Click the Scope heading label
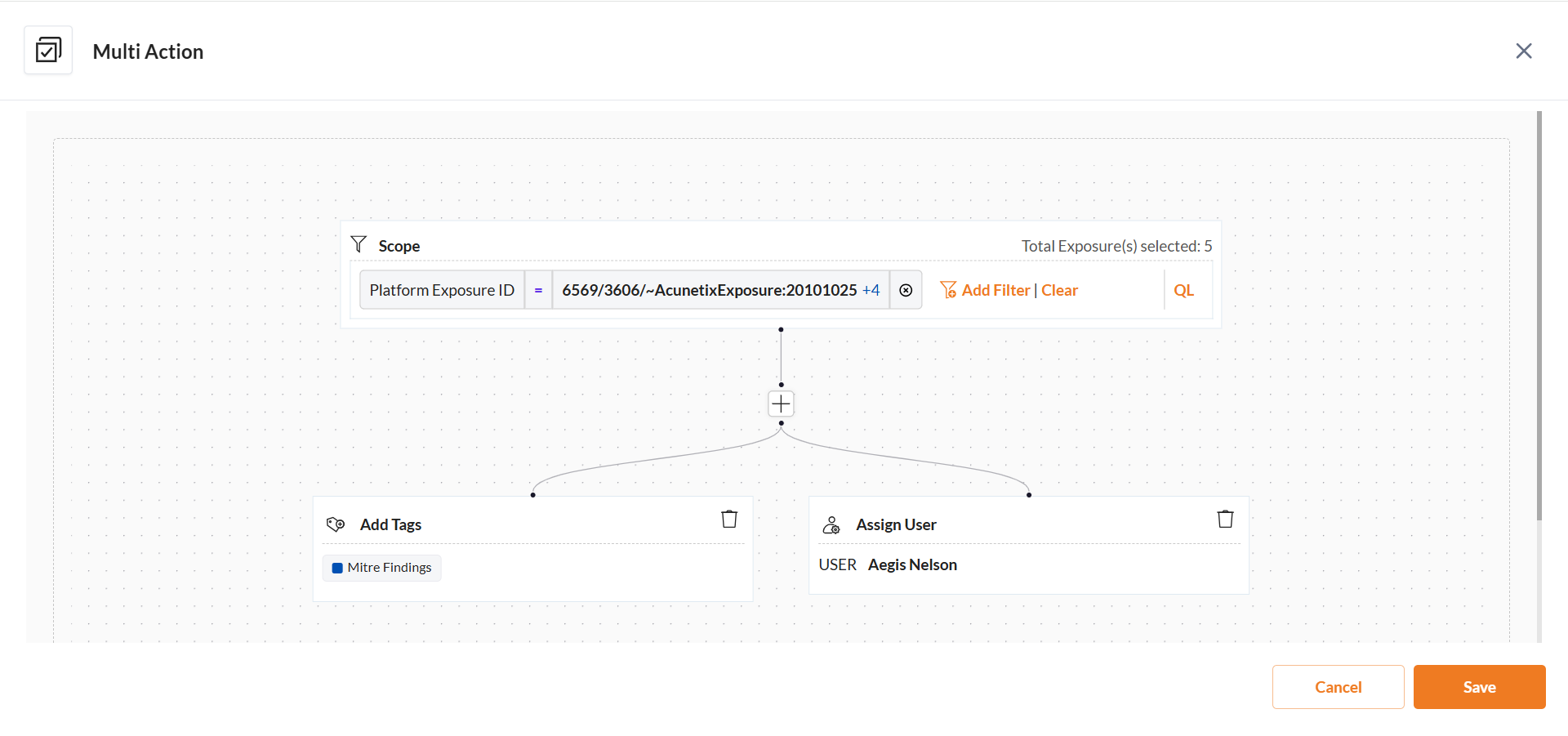The image size is (1568, 736). tap(399, 246)
